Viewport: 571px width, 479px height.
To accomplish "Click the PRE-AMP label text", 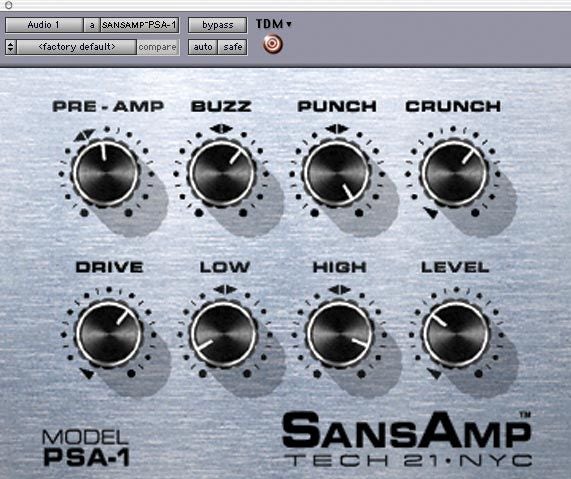I will coord(108,106).
